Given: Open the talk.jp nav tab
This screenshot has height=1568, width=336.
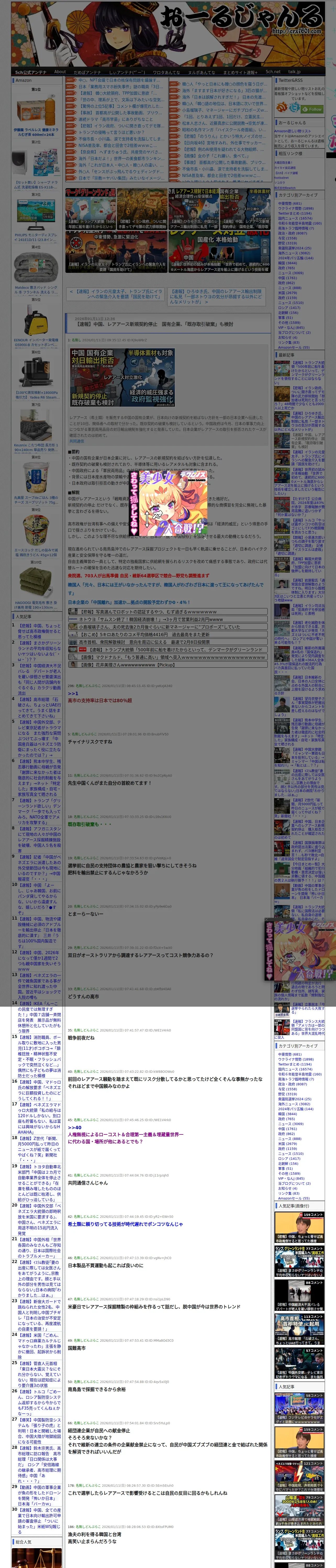Looking at the screenshot, I should point(295,72).
